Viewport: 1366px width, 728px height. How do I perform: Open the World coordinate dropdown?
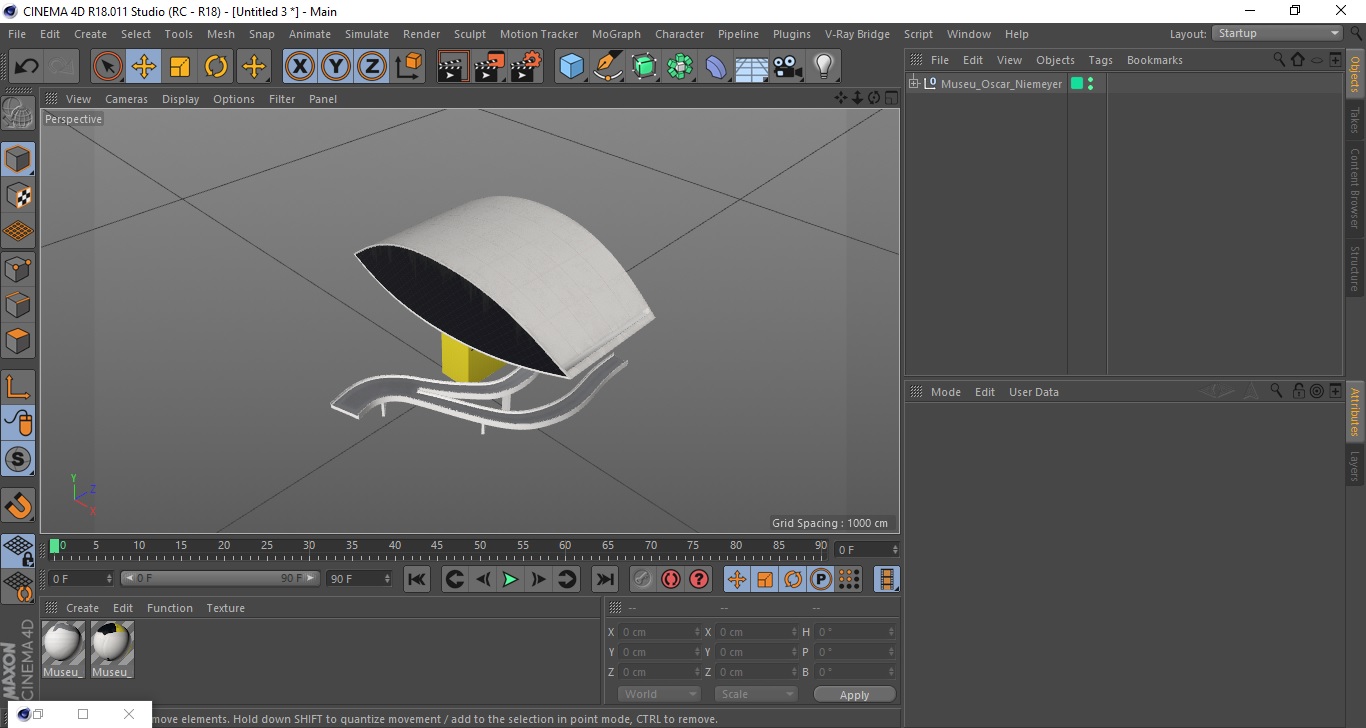click(659, 694)
